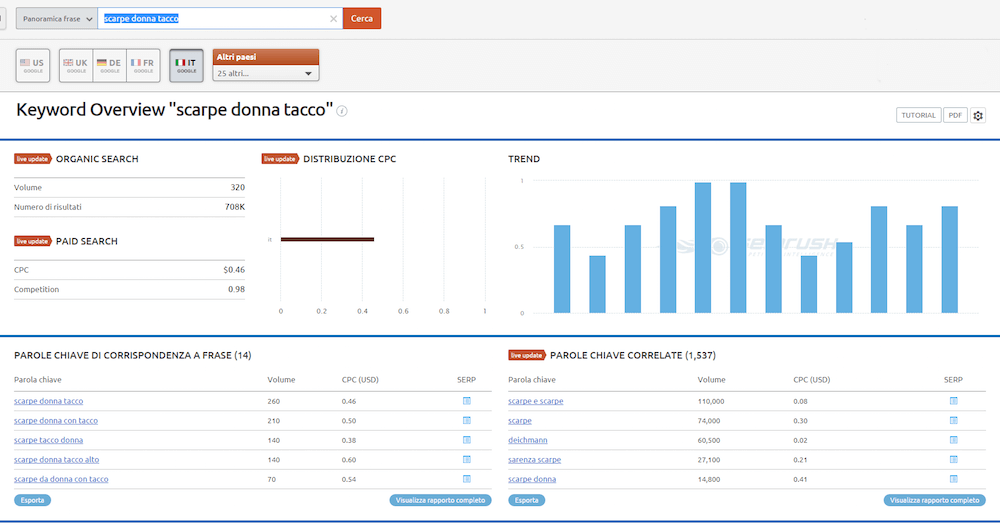This screenshot has width=1000, height=527.
Task: Open SERP snapshot for deichmann
Action: (x=953, y=440)
